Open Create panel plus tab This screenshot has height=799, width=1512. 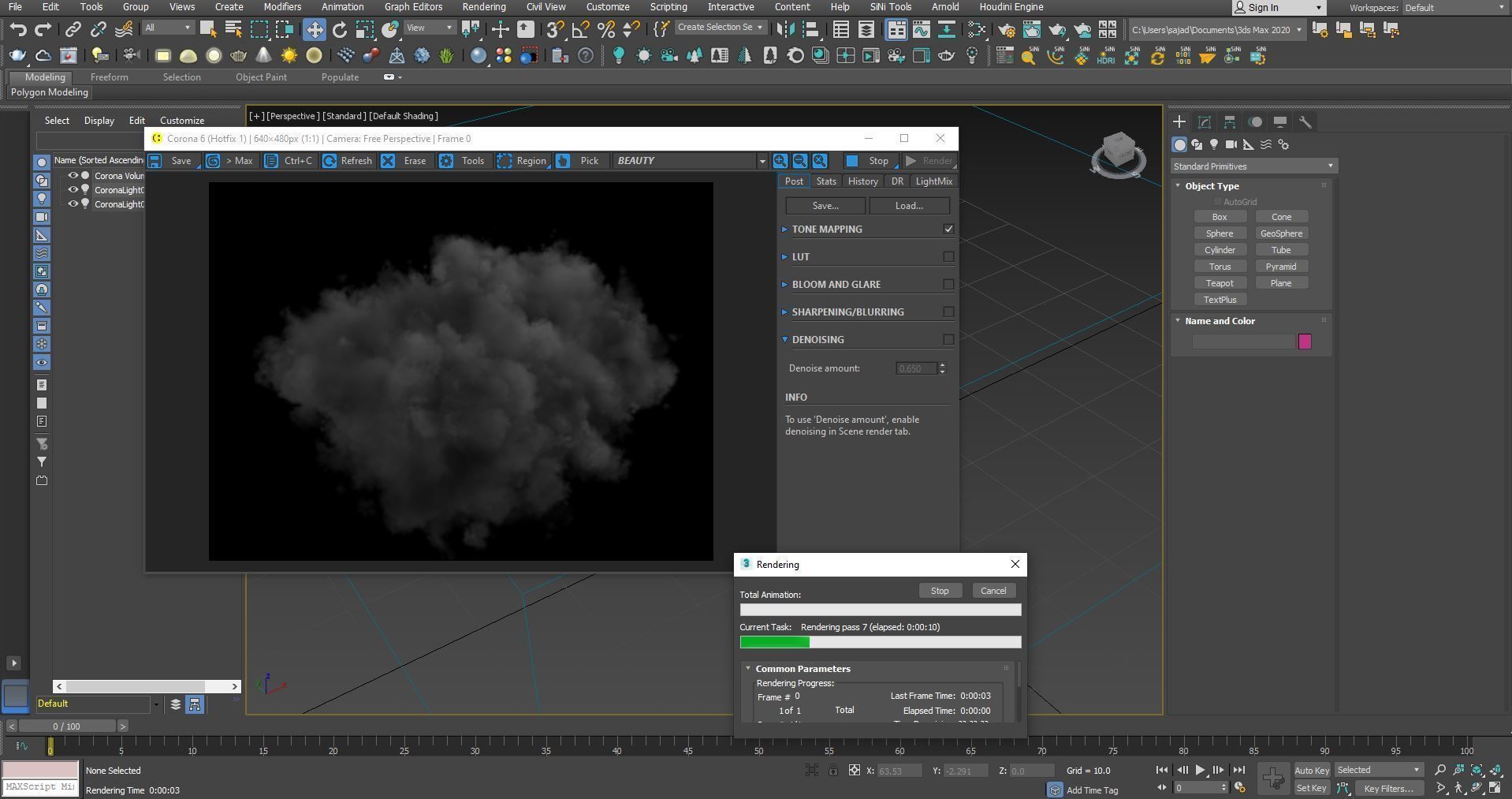(x=1179, y=121)
